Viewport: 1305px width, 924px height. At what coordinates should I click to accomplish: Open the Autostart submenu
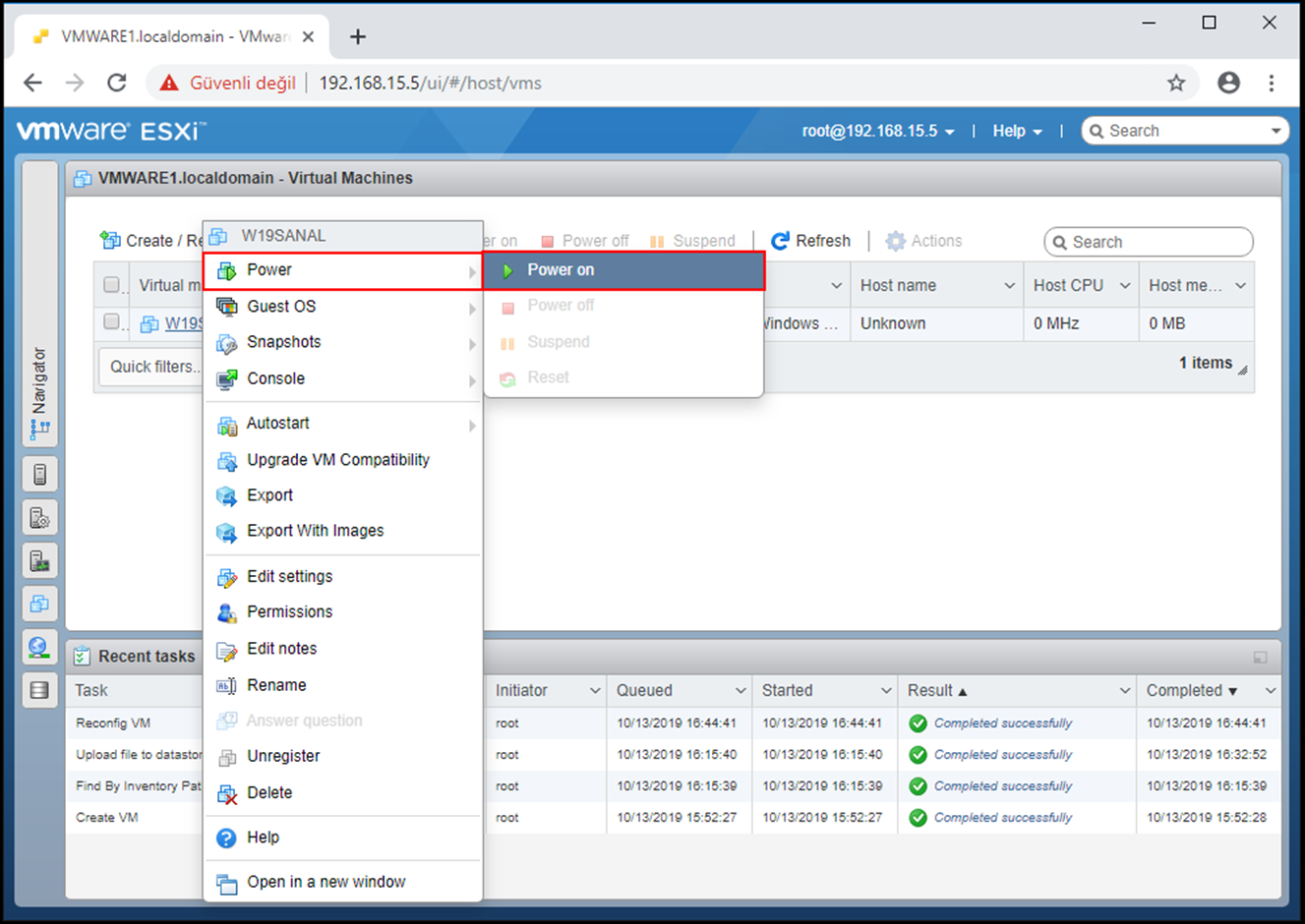pos(342,424)
